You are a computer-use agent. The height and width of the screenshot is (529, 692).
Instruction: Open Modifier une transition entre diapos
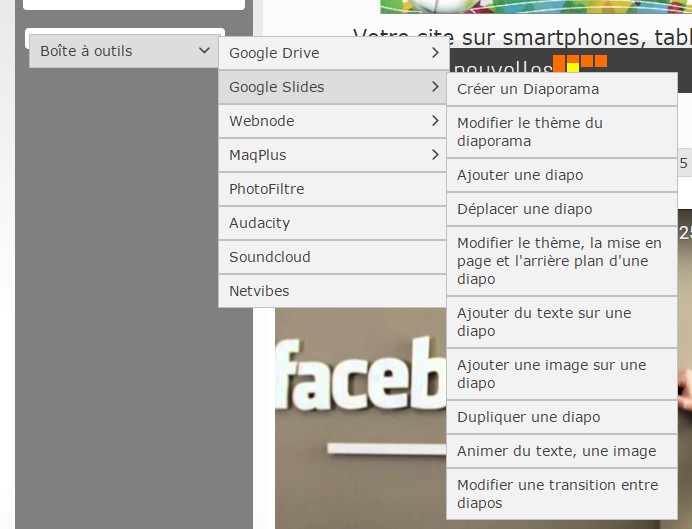562,494
